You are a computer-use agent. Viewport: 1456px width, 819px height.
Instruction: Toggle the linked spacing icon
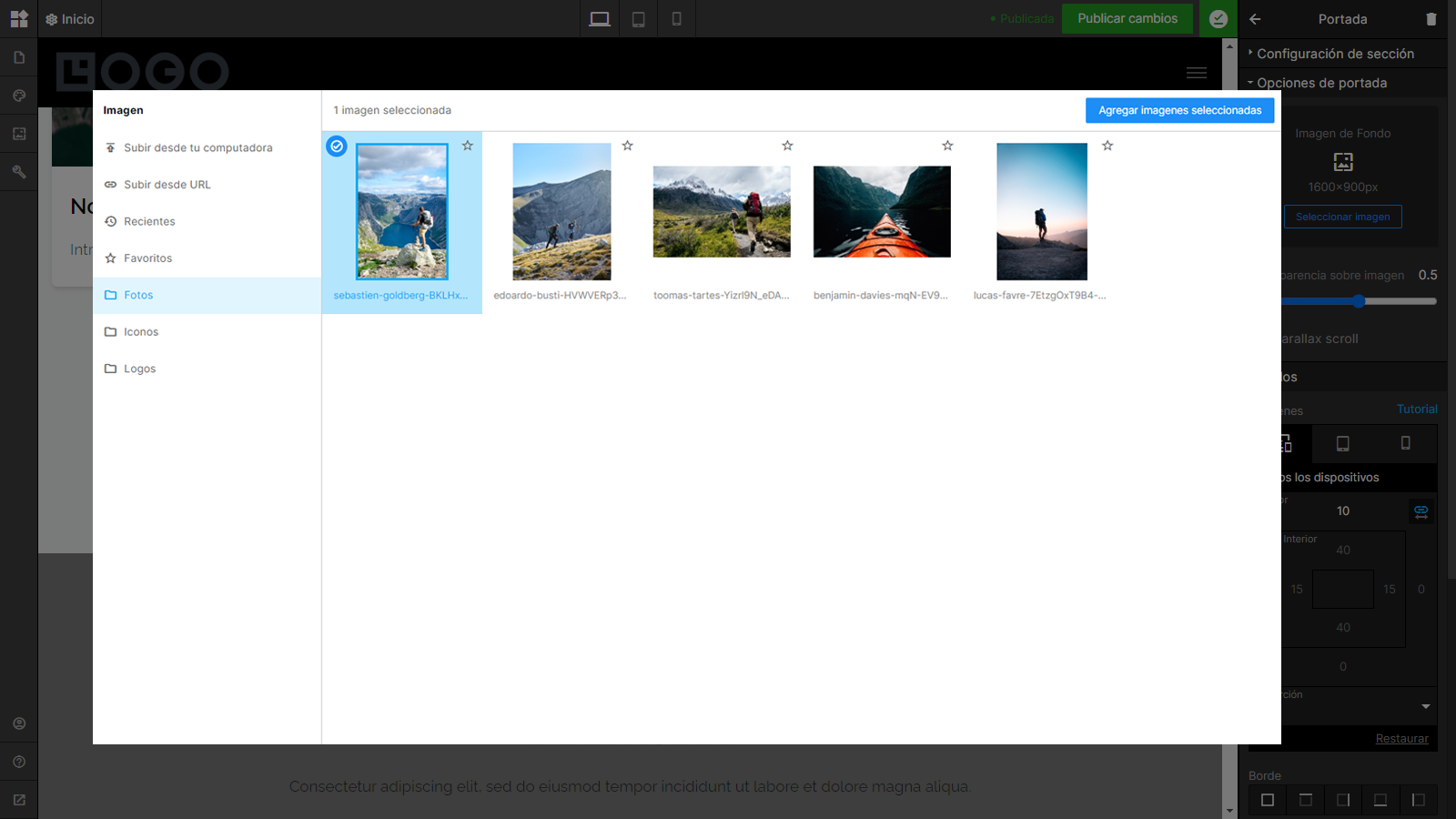(1421, 511)
